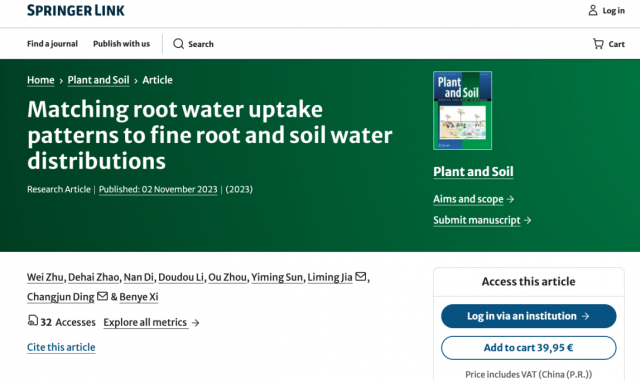Open Cite this article link

[61, 347]
